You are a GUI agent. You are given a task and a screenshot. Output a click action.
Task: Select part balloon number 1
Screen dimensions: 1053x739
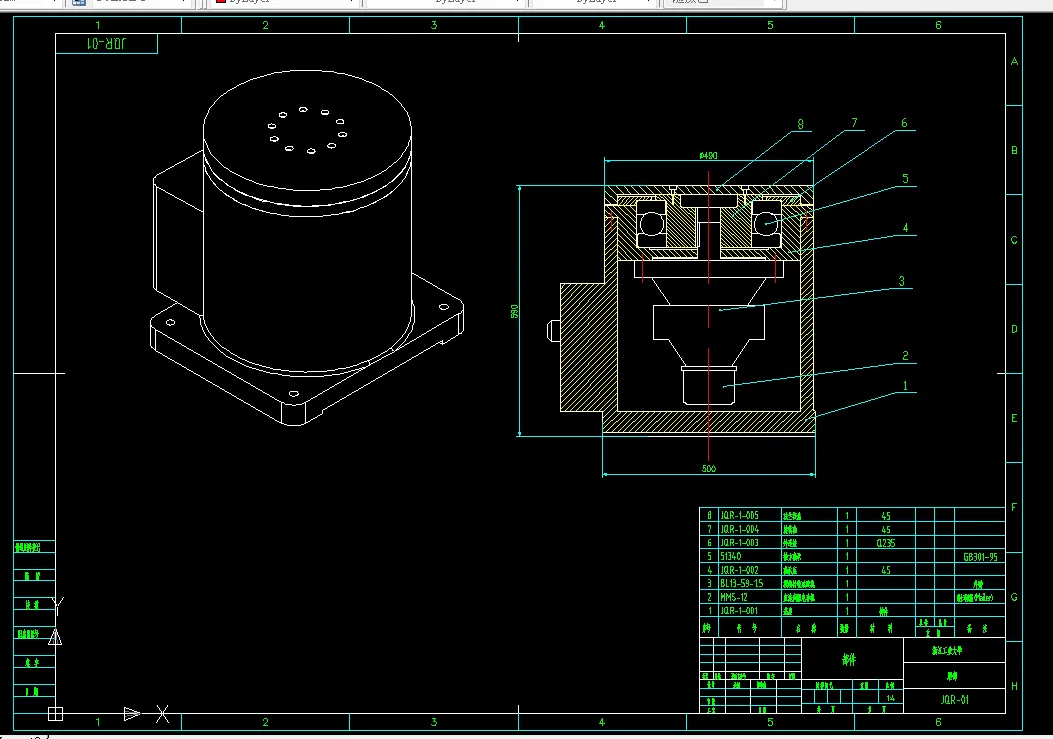pyautogui.click(x=905, y=386)
